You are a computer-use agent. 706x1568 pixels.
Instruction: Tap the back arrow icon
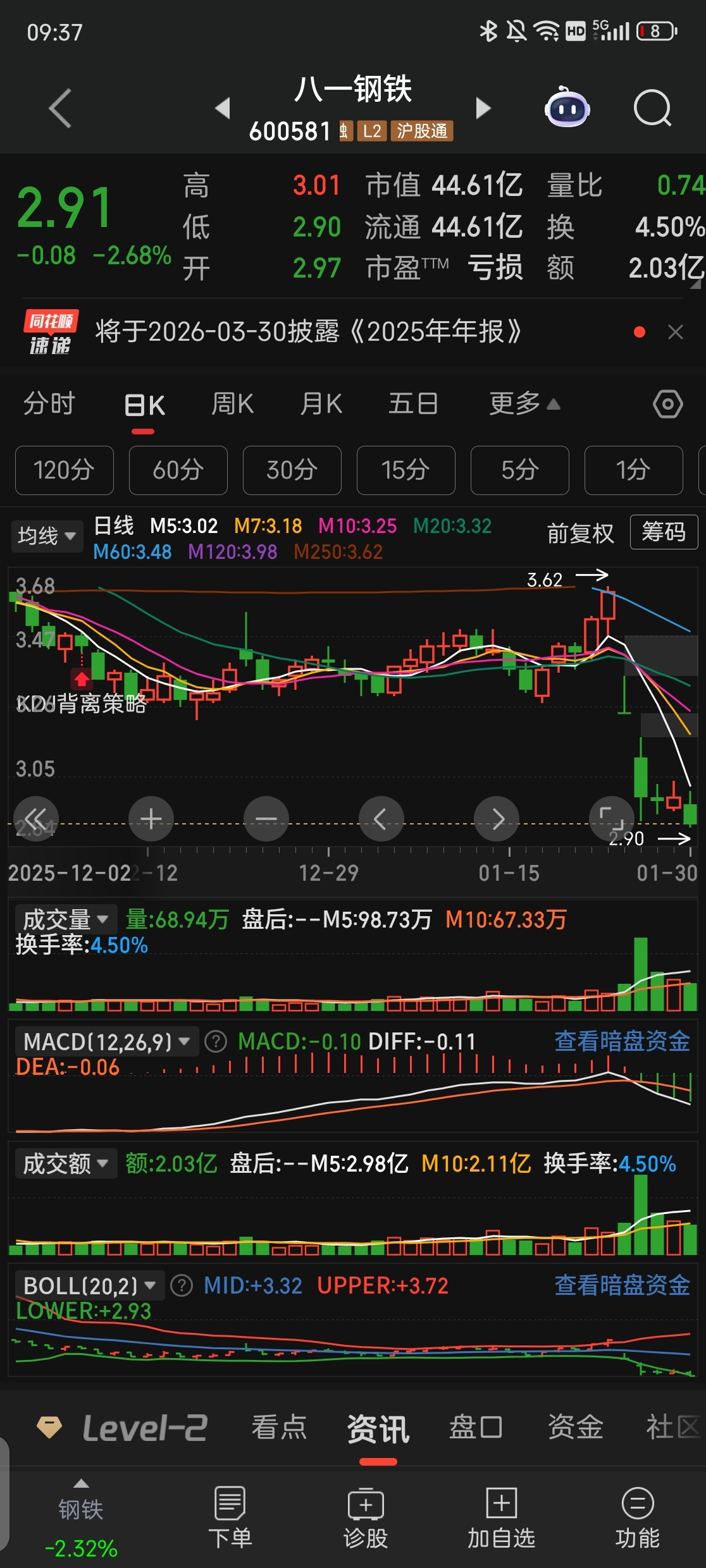[60, 108]
